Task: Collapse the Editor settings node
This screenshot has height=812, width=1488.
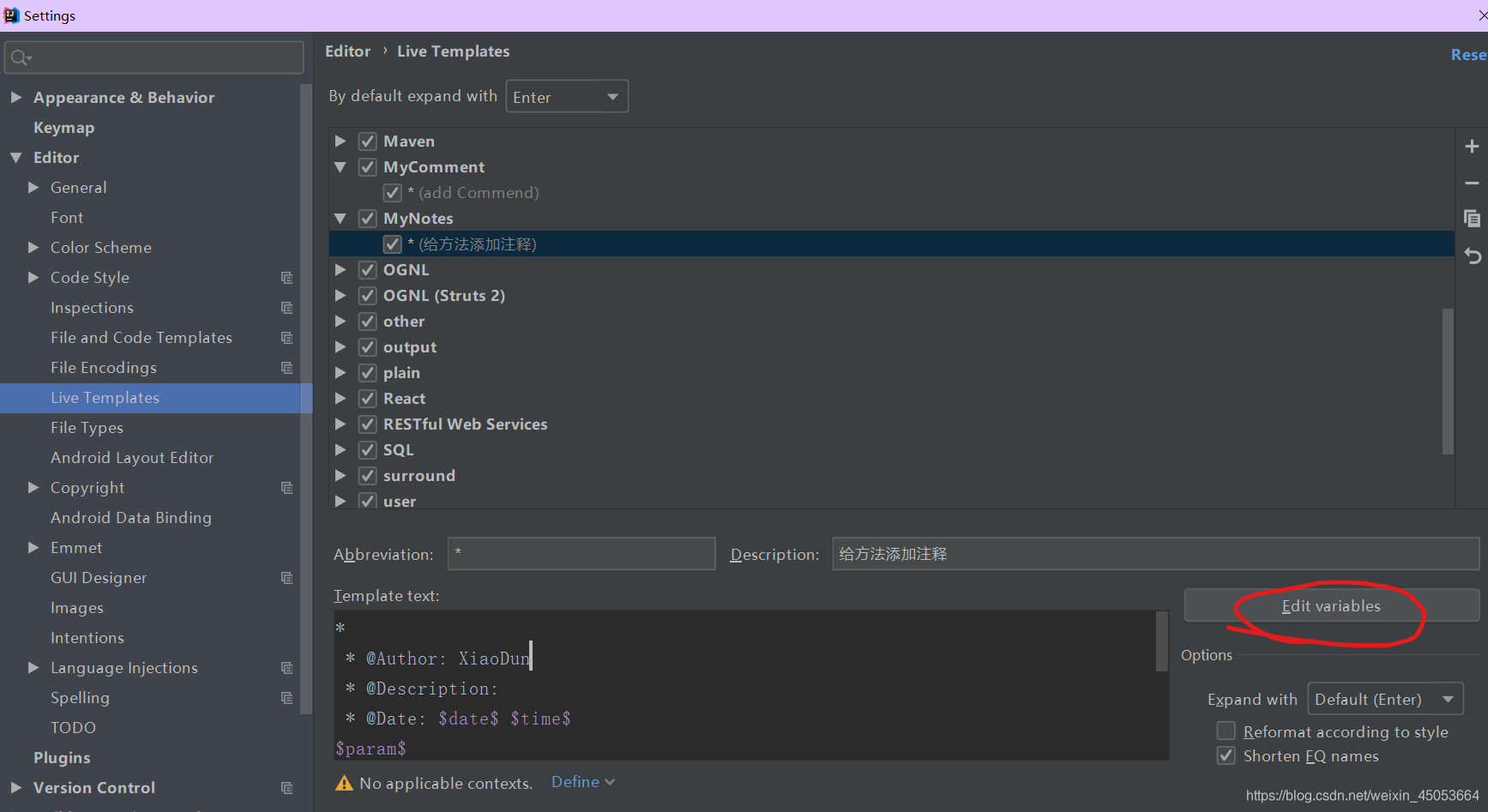Action: click(16, 158)
